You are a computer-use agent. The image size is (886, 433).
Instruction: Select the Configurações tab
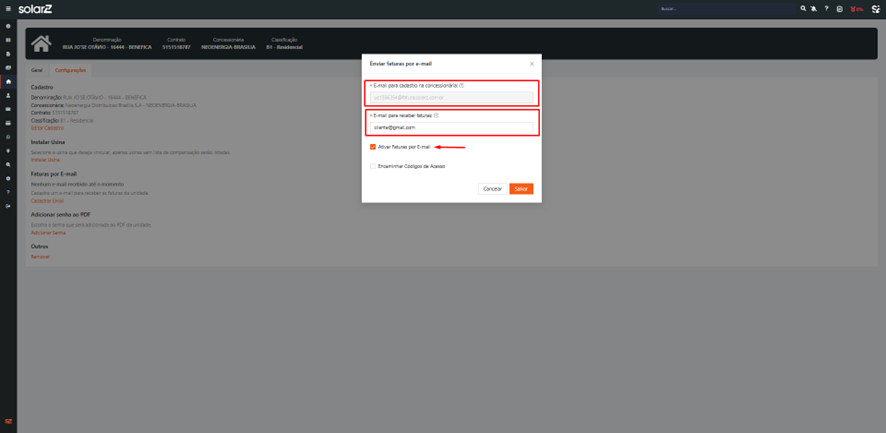click(70, 71)
